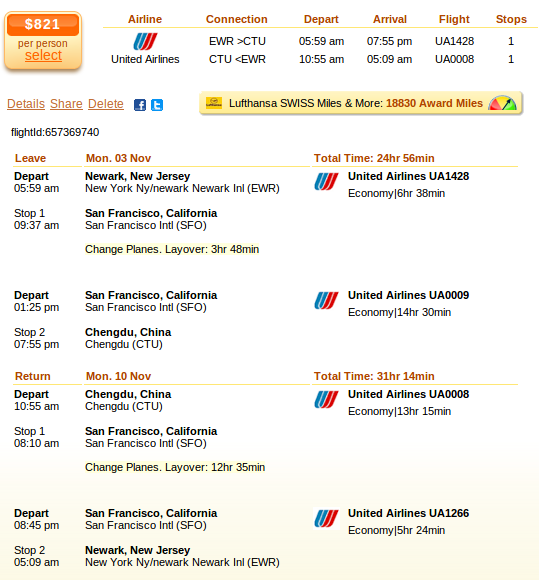The width and height of the screenshot is (539, 580).
Task: Click the Depart column header
Action: pyautogui.click(x=321, y=19)
